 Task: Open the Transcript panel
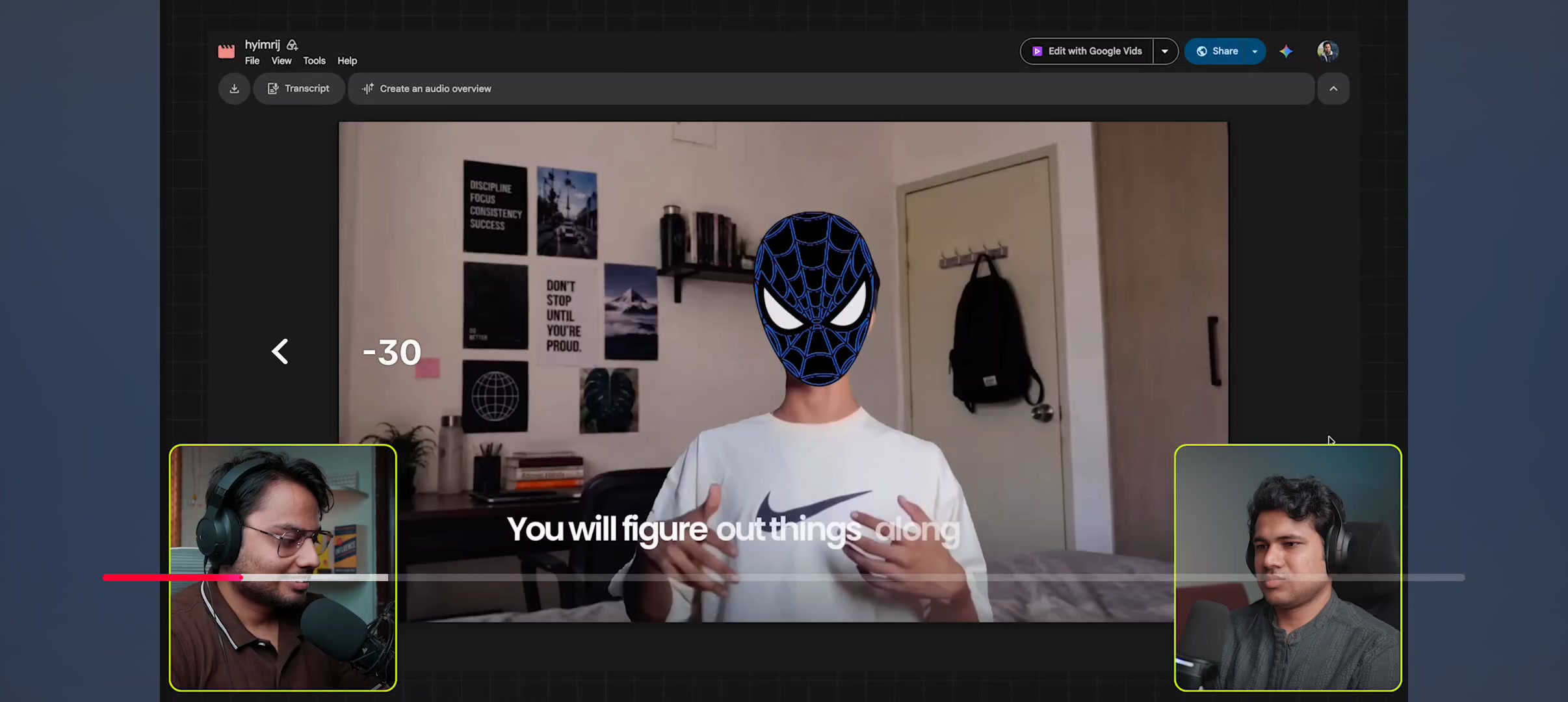click(298, 88)
